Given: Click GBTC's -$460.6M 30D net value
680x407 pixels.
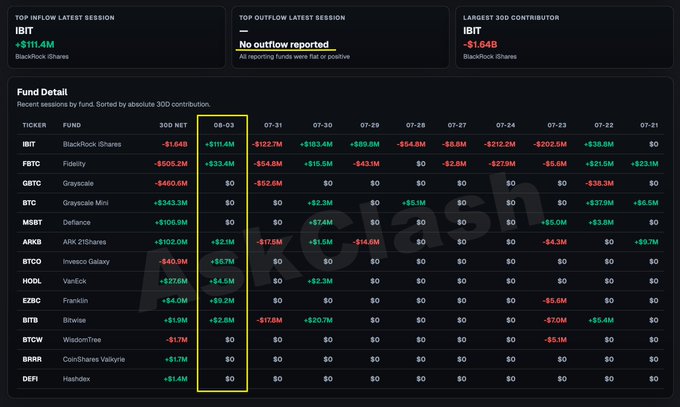Looking at the screenshot, I should (x=171, y=183).
